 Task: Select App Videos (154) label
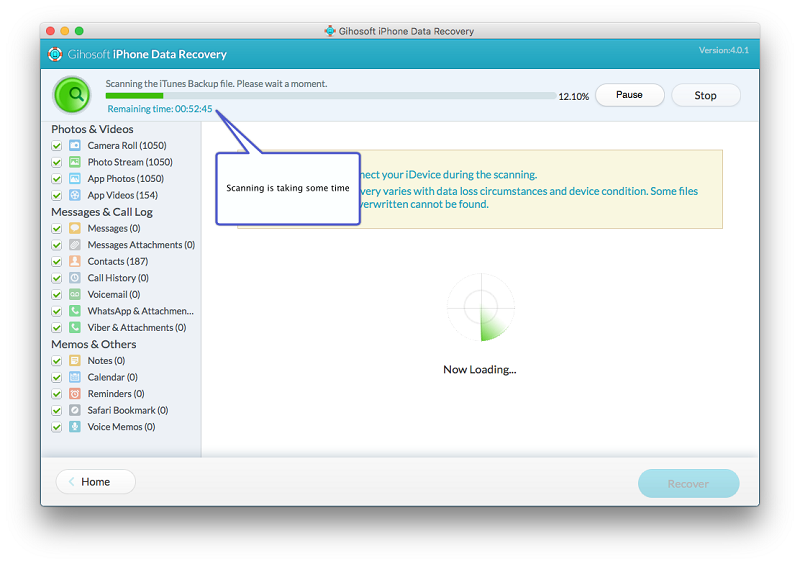point(122,195)
